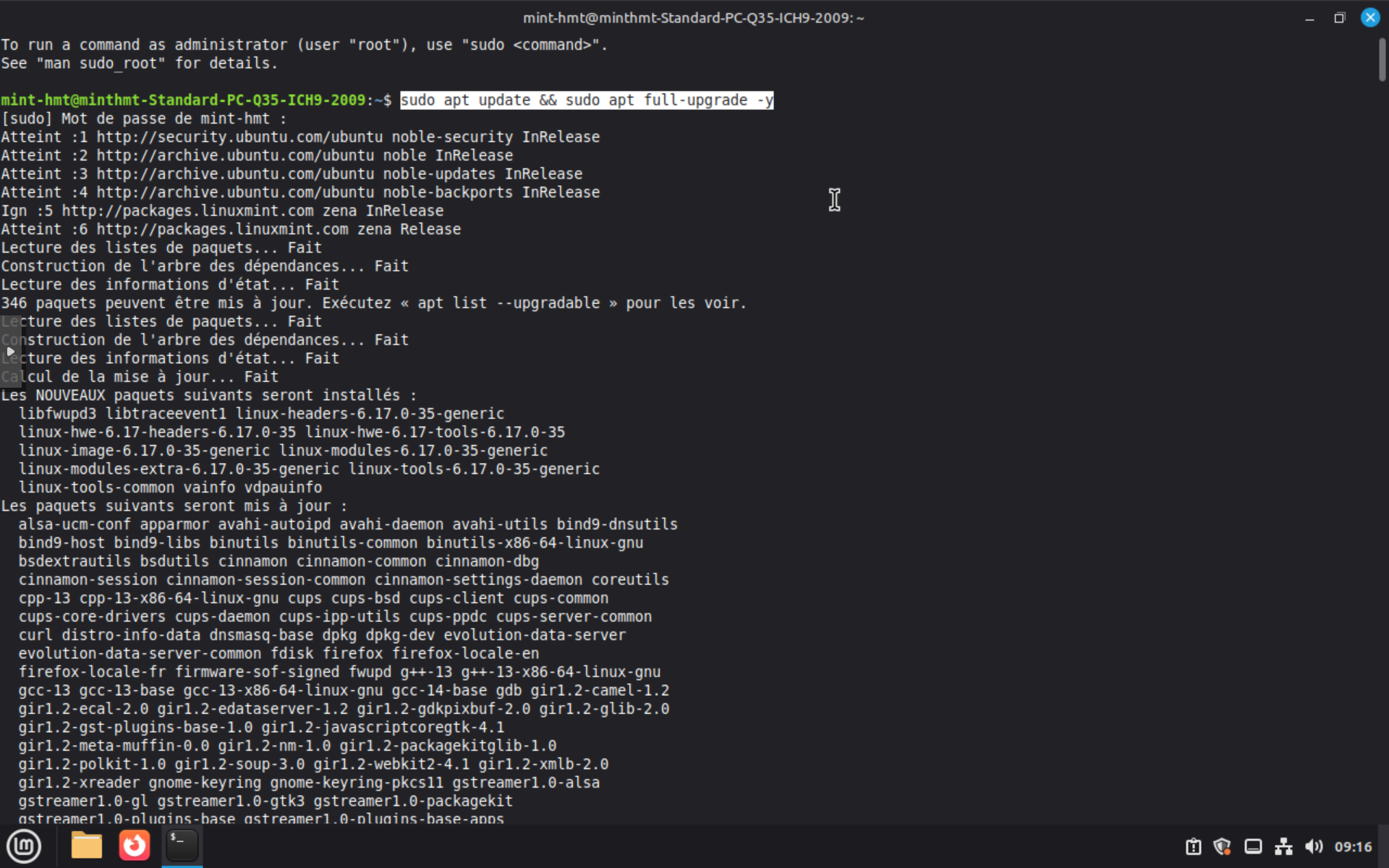This screenshot has height=868, width=1389.
Task: Click the terminal title text
Action: 693,18
